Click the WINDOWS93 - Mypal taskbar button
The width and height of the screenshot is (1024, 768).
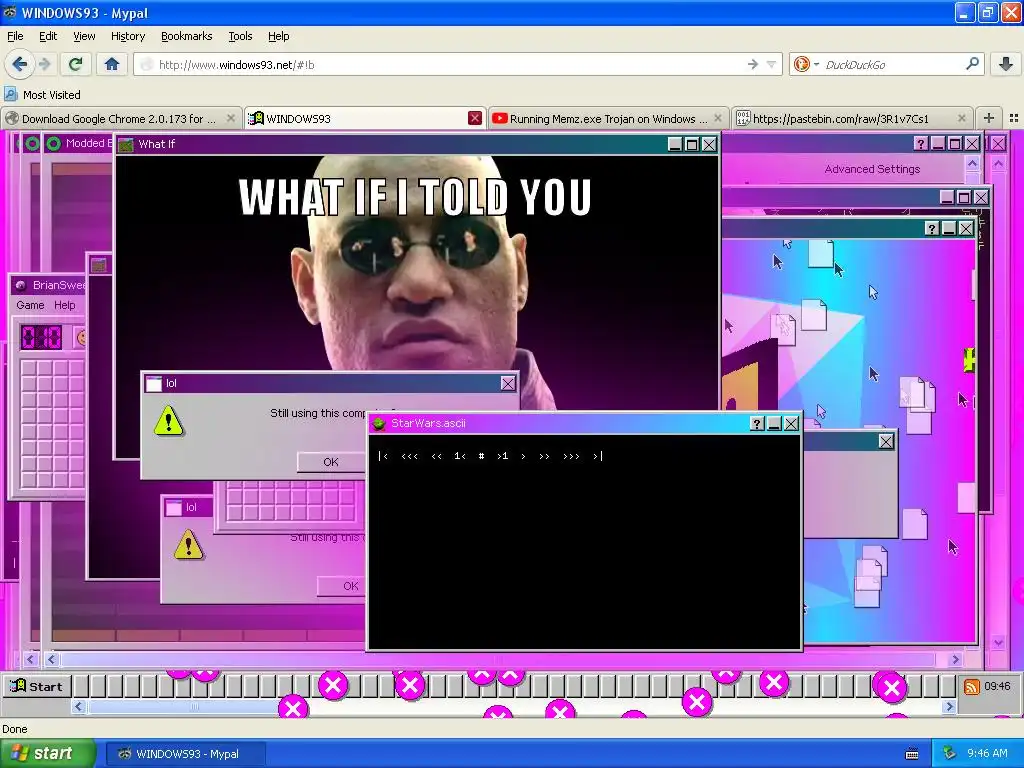pyautogui.click(x=185, y=754)
